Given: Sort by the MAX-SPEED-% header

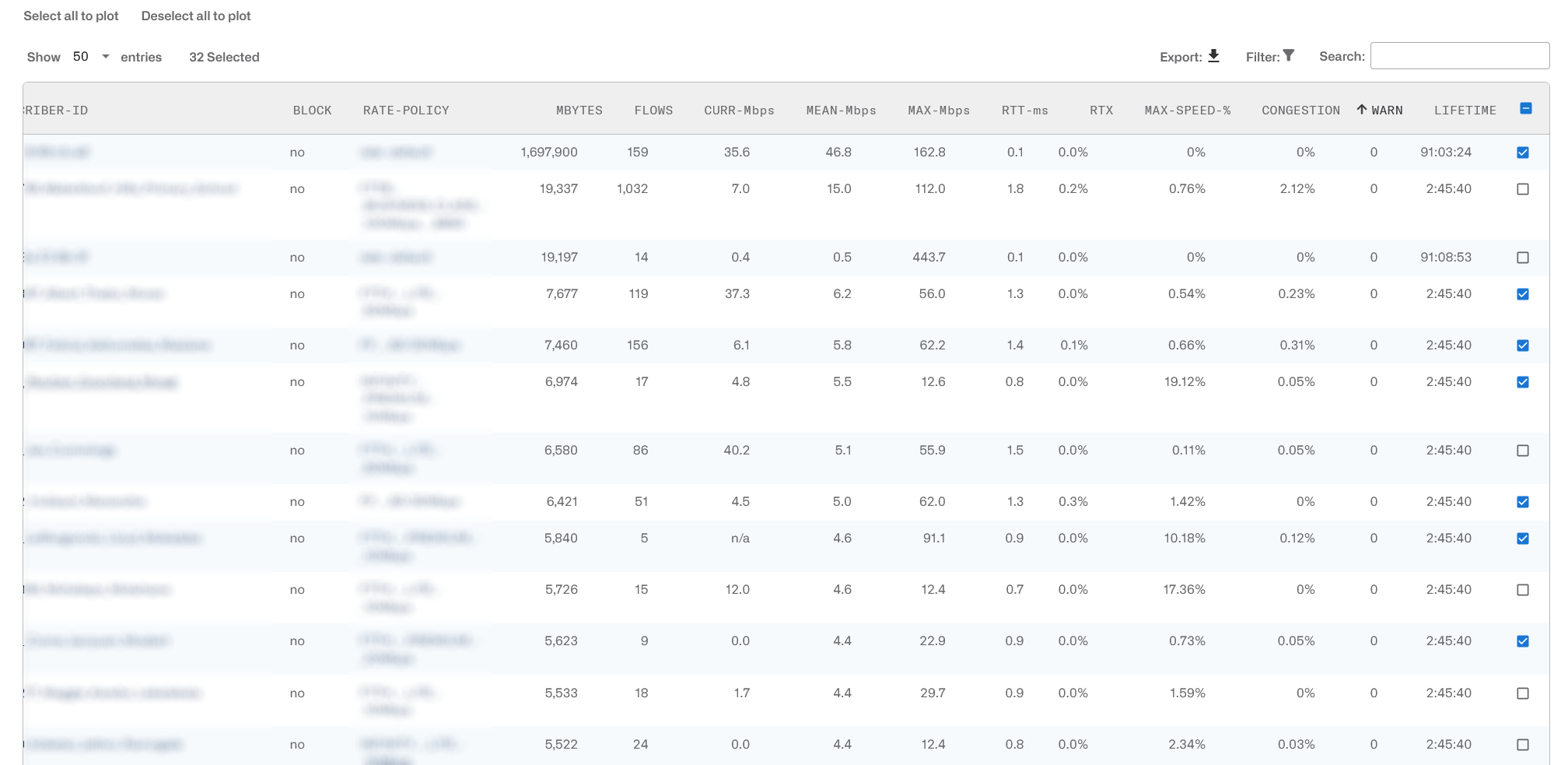Looking at the screenshot, I should pos(1188,111).
